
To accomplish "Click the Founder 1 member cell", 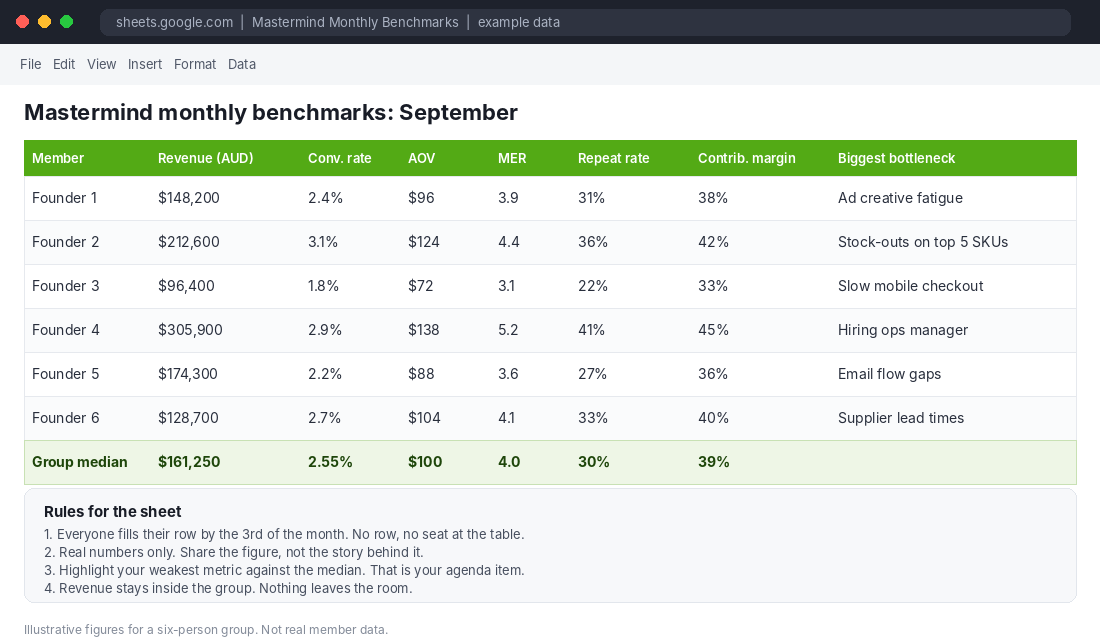I will pyautogui.click(x=65, y=198).
